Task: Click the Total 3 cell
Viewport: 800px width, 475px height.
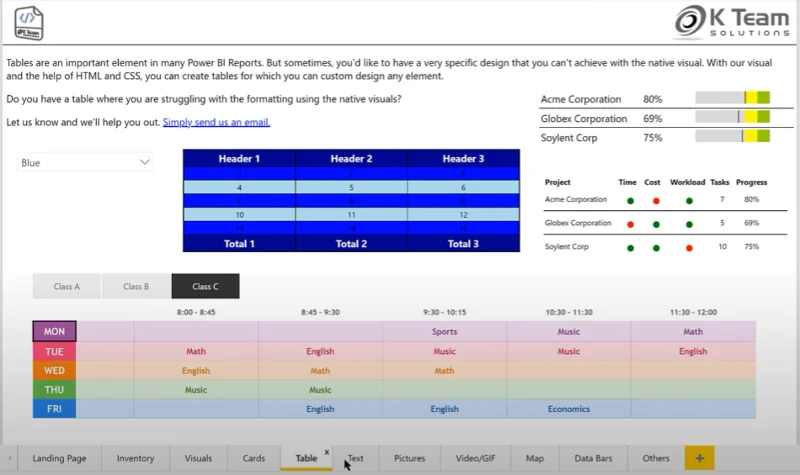Action: pyautogui.click(x=463, y=244)
